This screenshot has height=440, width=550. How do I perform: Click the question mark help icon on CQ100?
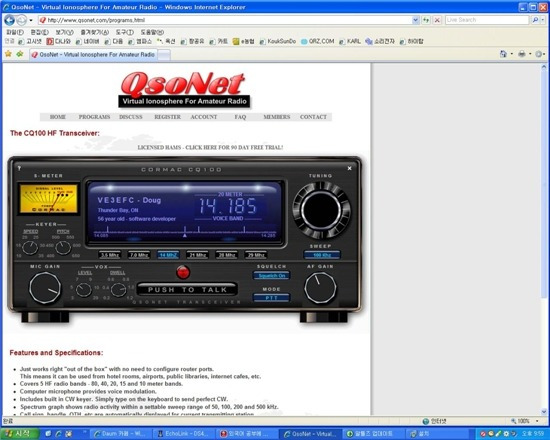19,168
